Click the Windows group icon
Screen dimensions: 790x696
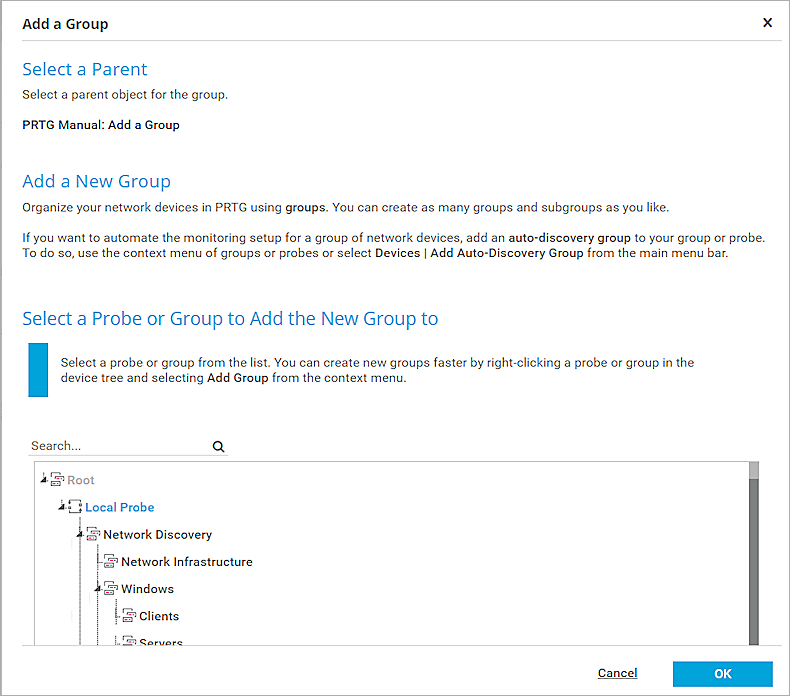point(111,589)
